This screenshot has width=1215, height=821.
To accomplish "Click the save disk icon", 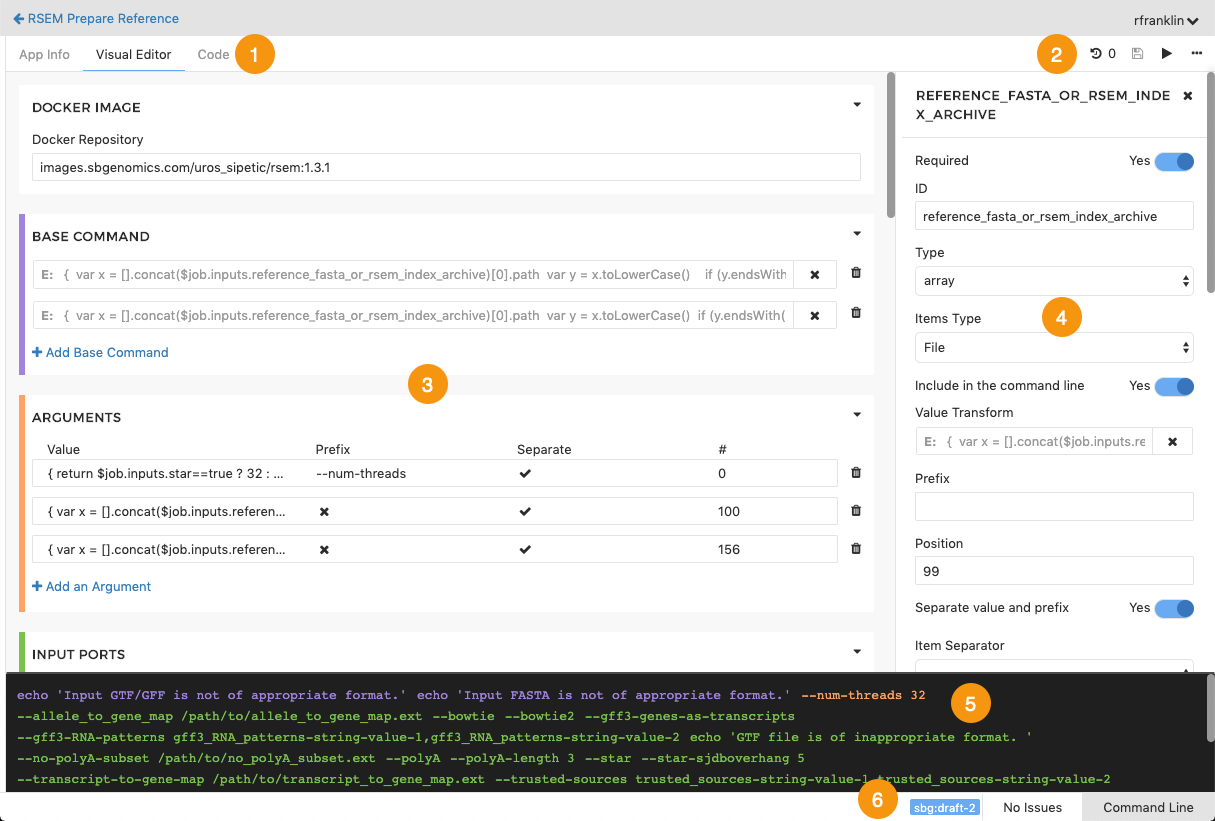I will (x=1137, y=54).
